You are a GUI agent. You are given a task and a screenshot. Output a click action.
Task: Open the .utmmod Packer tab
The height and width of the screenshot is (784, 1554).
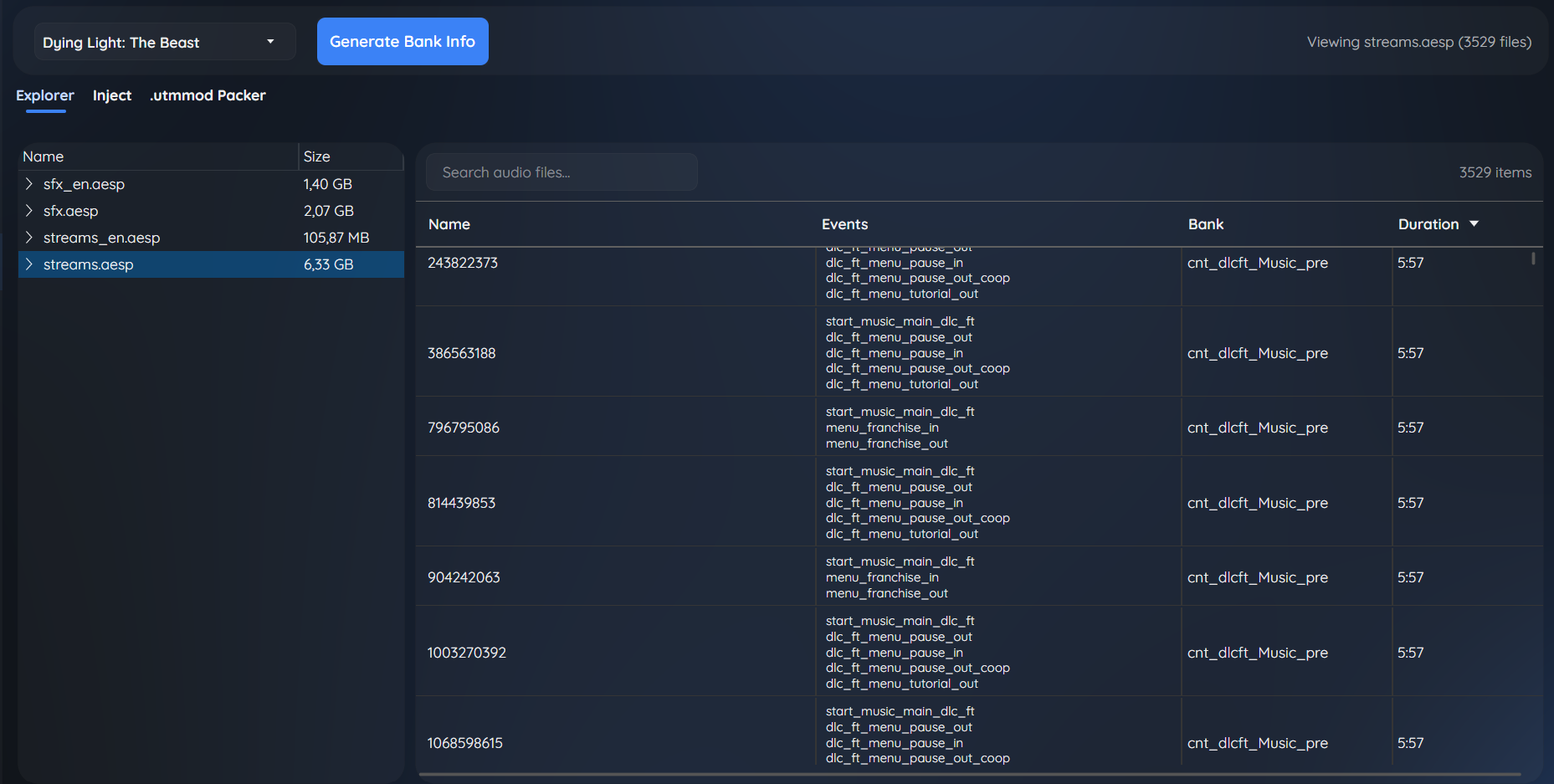tap(208, 95)
